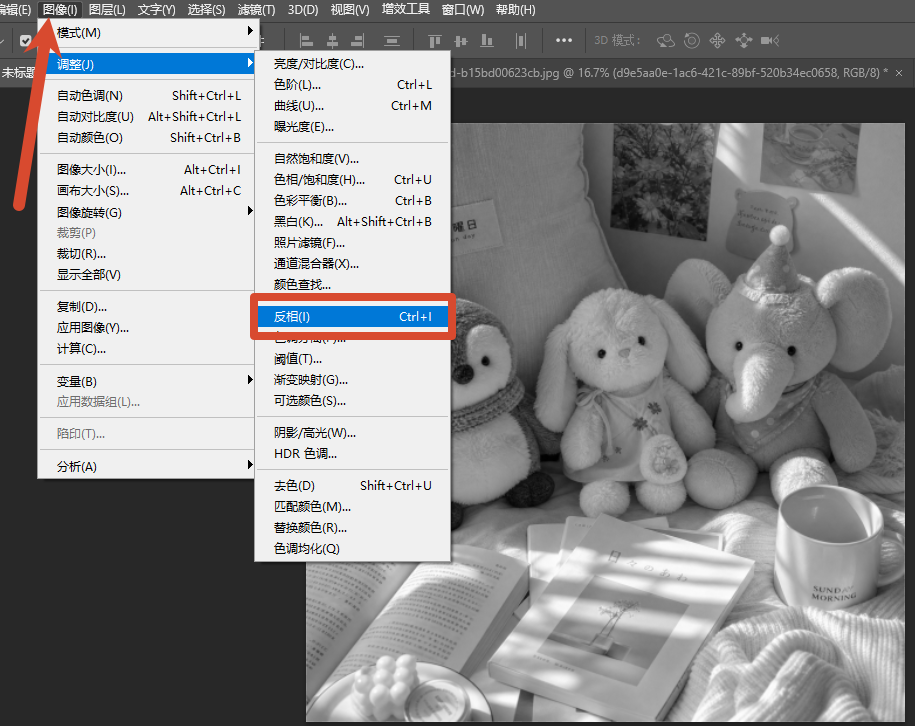Image resolution: width=915 pixels, height=726 pixels.
Task: Click the align left edges icon
Action: [306, 40]
